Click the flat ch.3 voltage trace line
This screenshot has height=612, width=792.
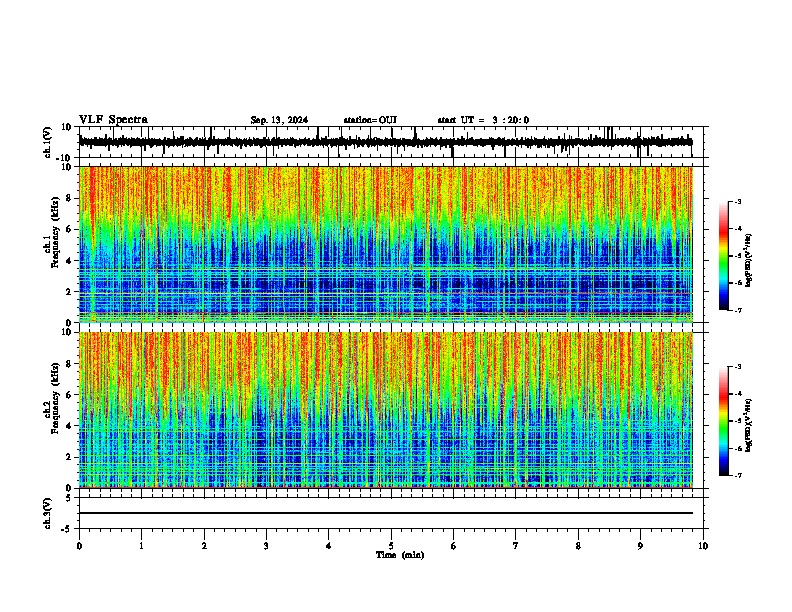[x=386, y=513]
